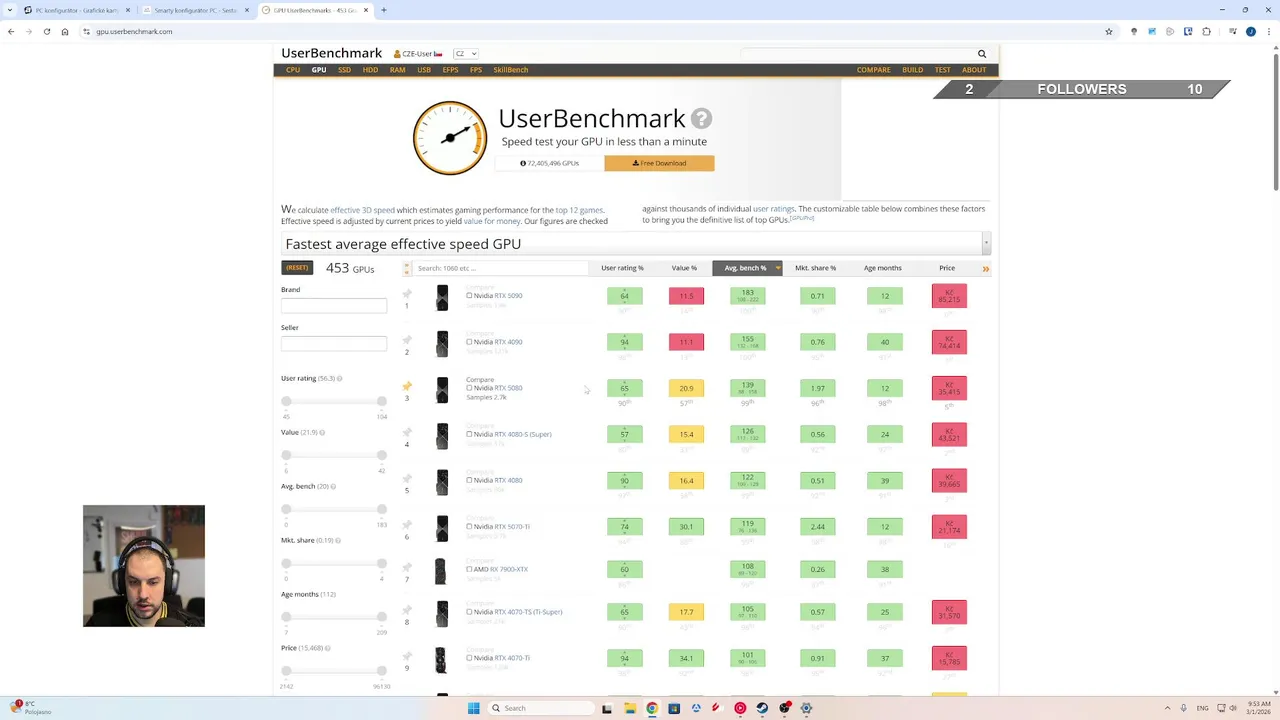Adjust the Avg. bench range slider

tap(334, 509)
